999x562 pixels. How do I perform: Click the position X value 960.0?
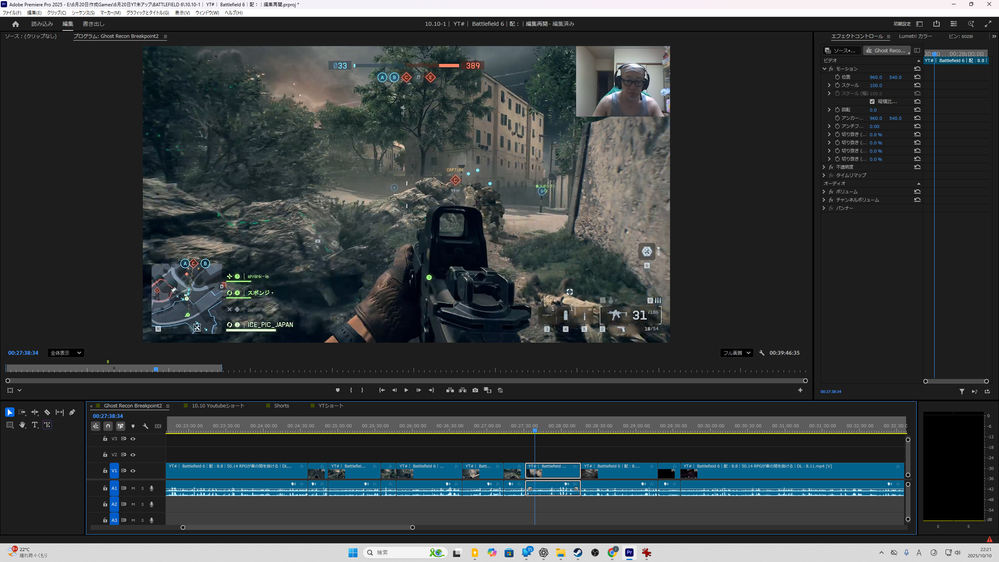(x=876, y=77)
